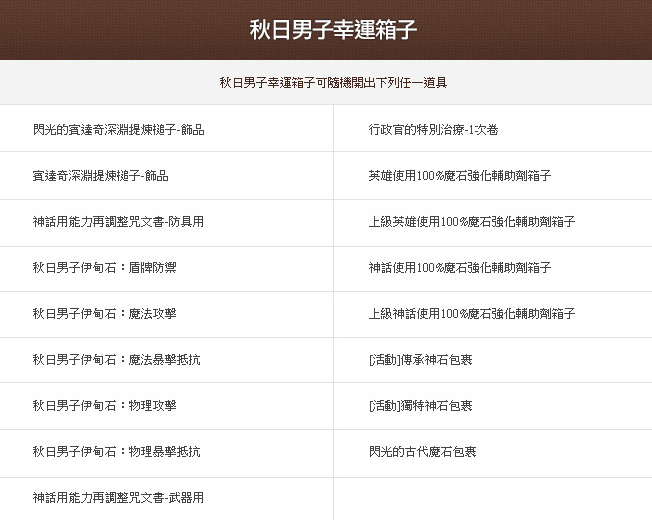Viewport: 652px width, 520px height.
Task: Click 神話用能力再調整咒文書-防具用
Action: (x=118, y=222)
